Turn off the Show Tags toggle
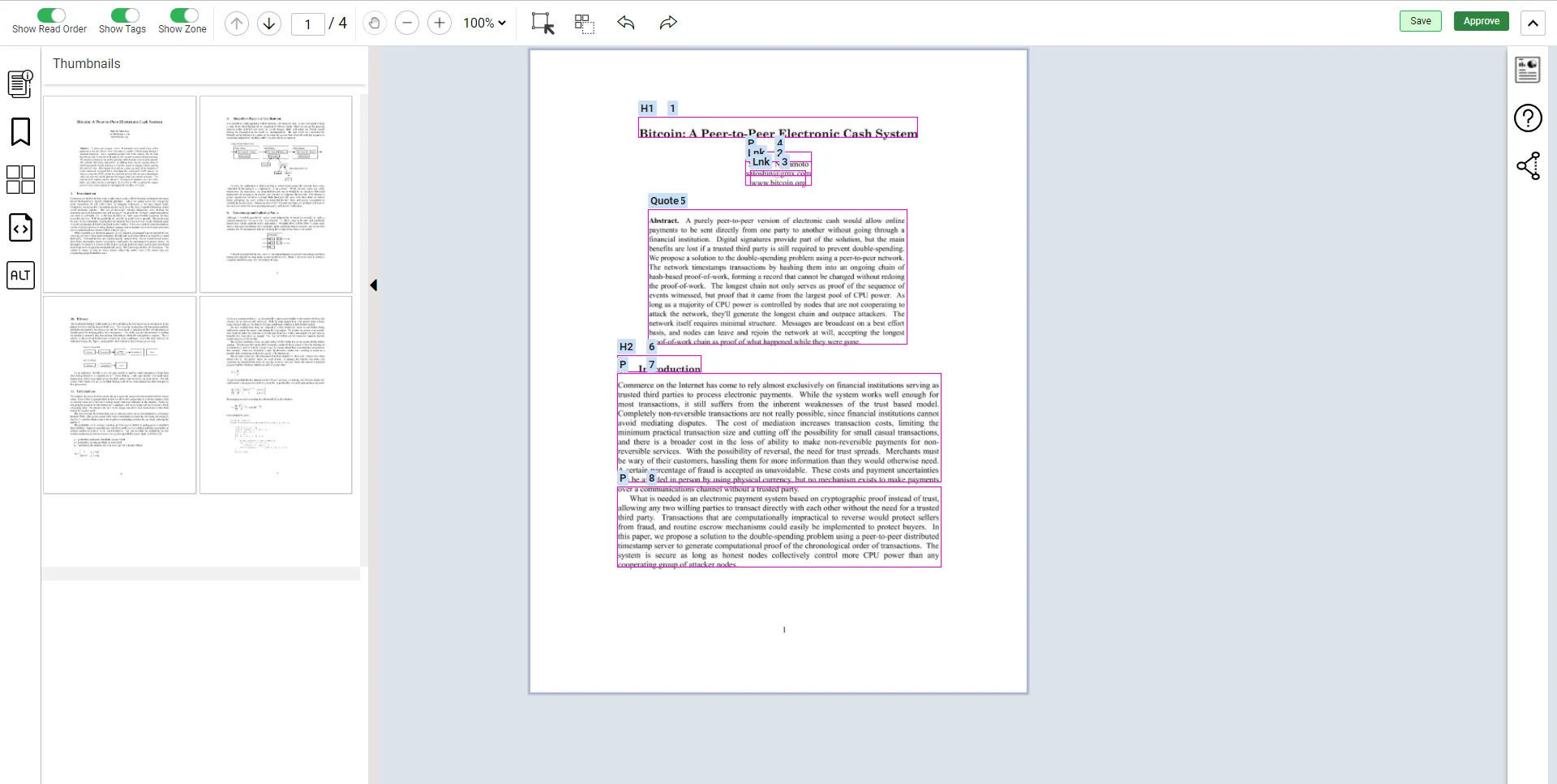Screen dimensions: 1557x784 pyautogui.click(x=123, y=14)
